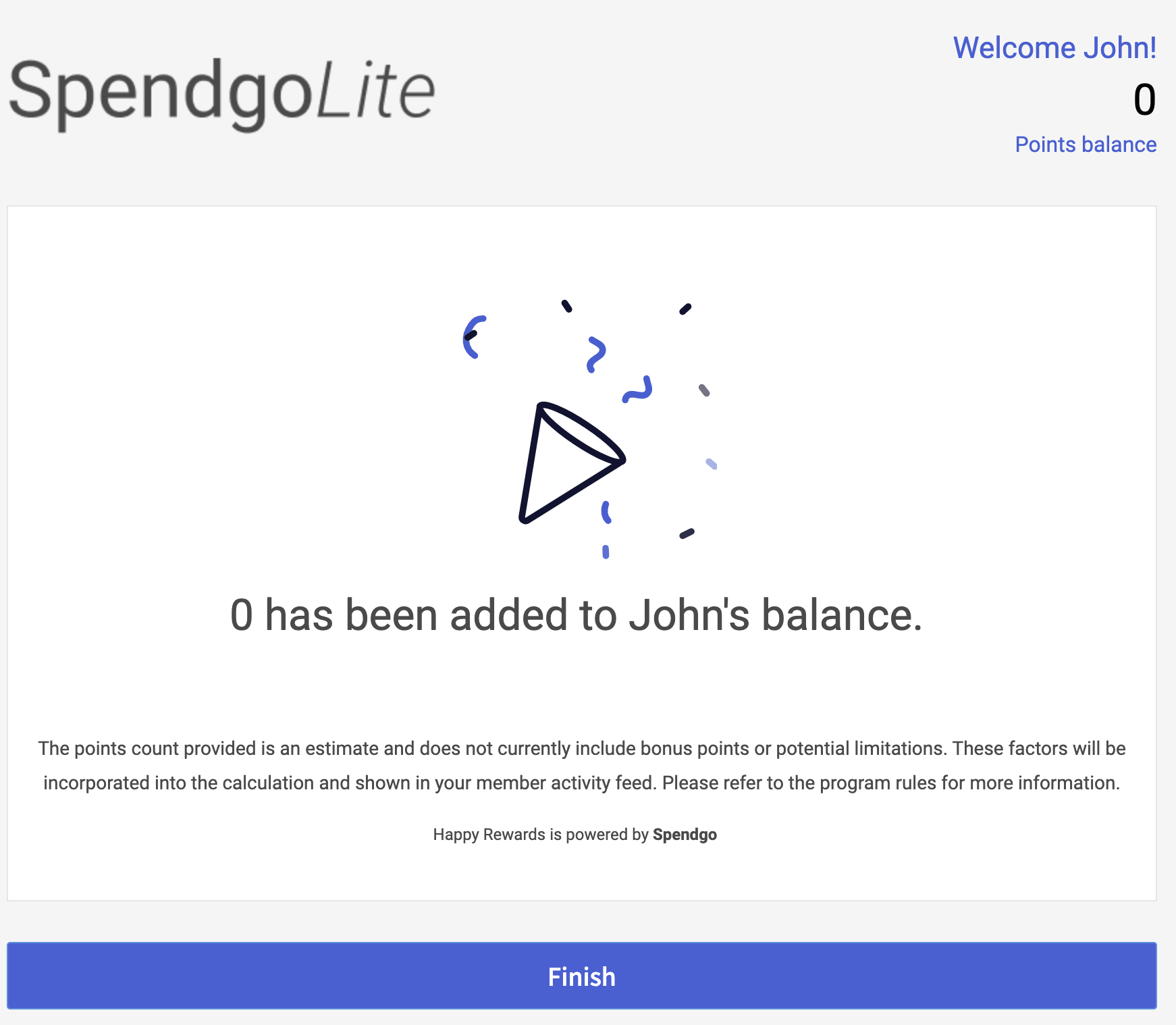Click the gray confetti dash right of the squiggle
This screenshot has width=1176, height=1025.
[704, 390]
